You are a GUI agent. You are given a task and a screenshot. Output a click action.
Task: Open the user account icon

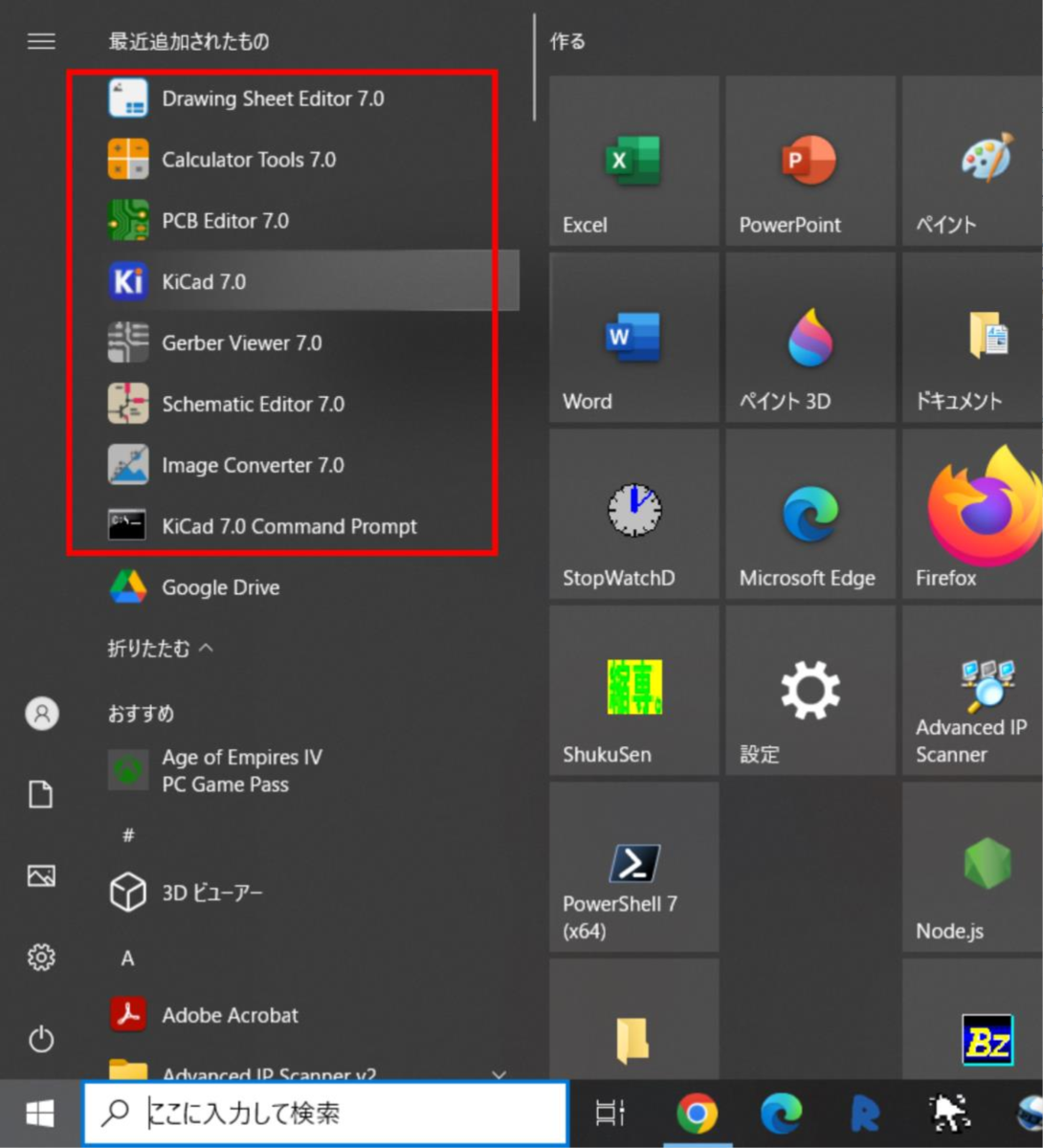41,714
